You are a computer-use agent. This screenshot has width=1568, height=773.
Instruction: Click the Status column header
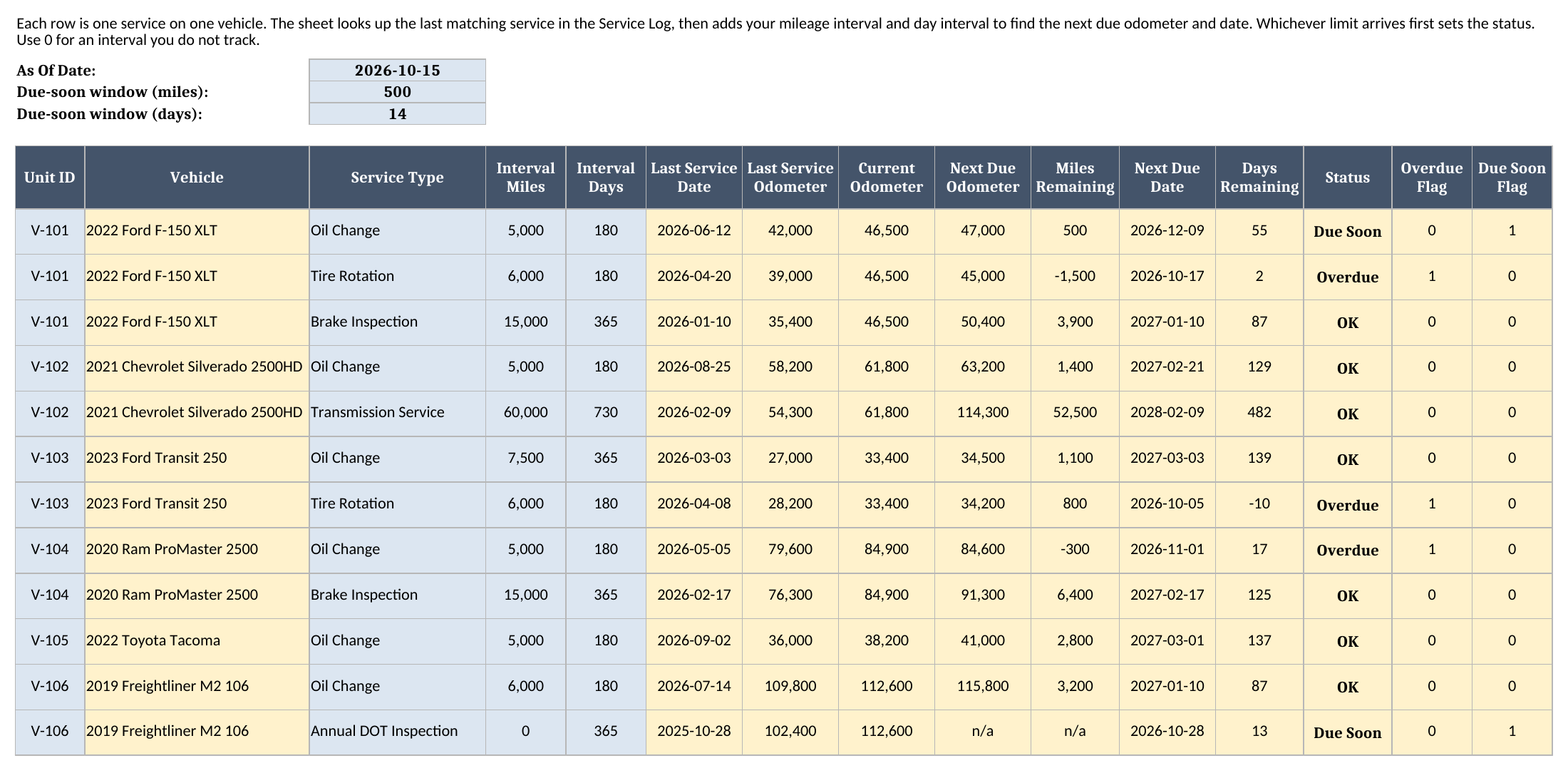point(1348,178)
